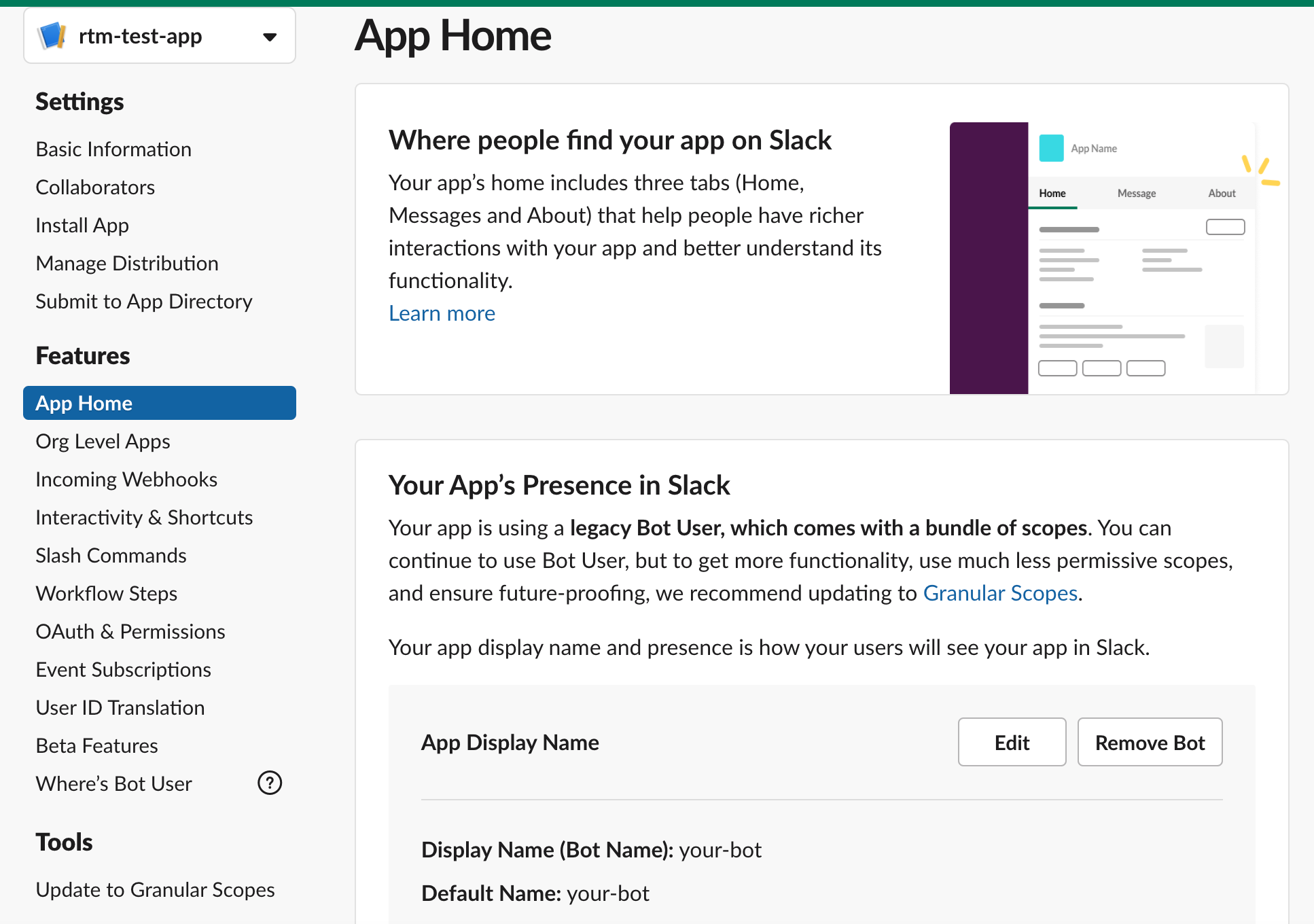
Task: Open Incoming Webhooks configuration
Action: 126,479
